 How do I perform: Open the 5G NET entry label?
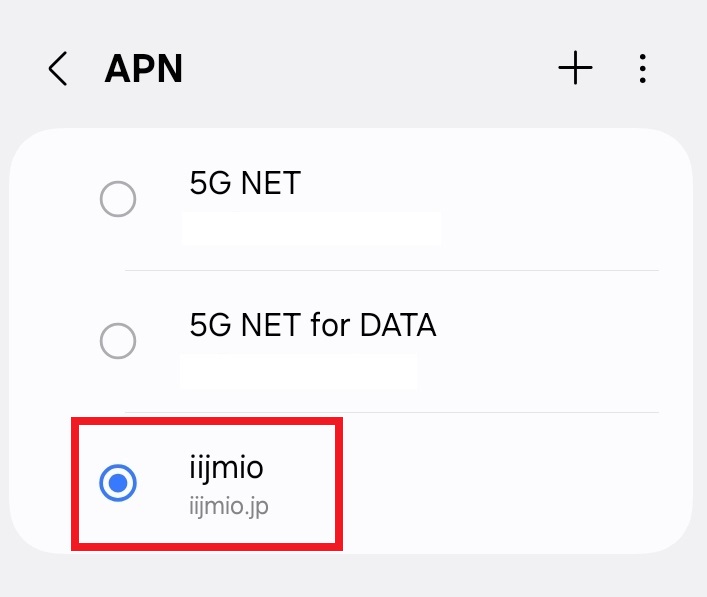[245, 183]
